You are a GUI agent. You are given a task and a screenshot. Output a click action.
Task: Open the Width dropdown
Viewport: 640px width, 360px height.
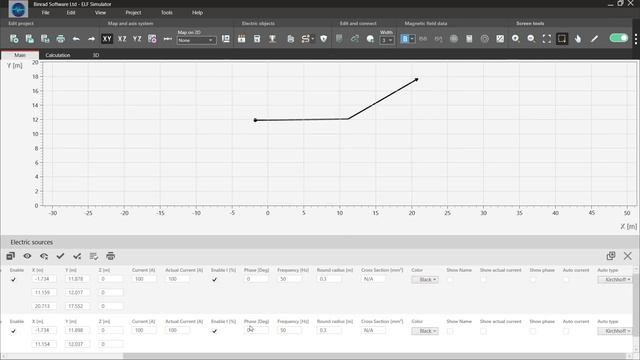tap(387, 40)
